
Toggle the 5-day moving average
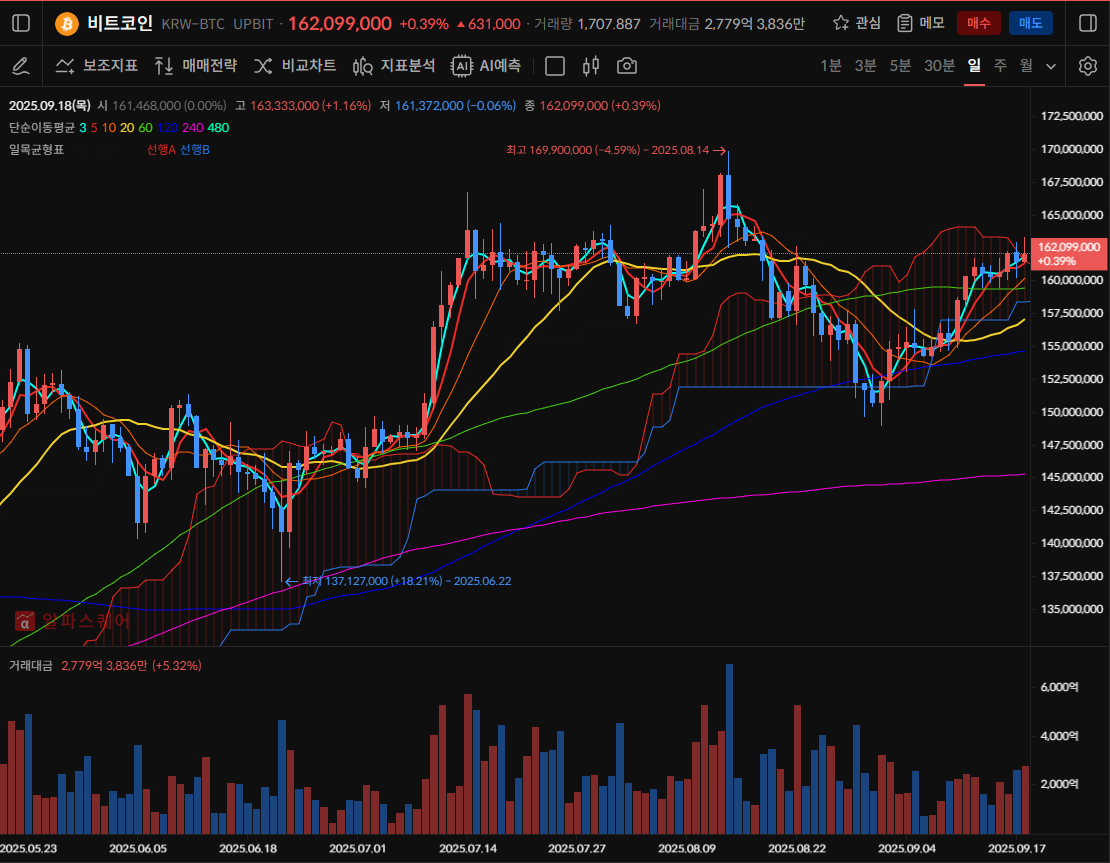click(94, 127)
